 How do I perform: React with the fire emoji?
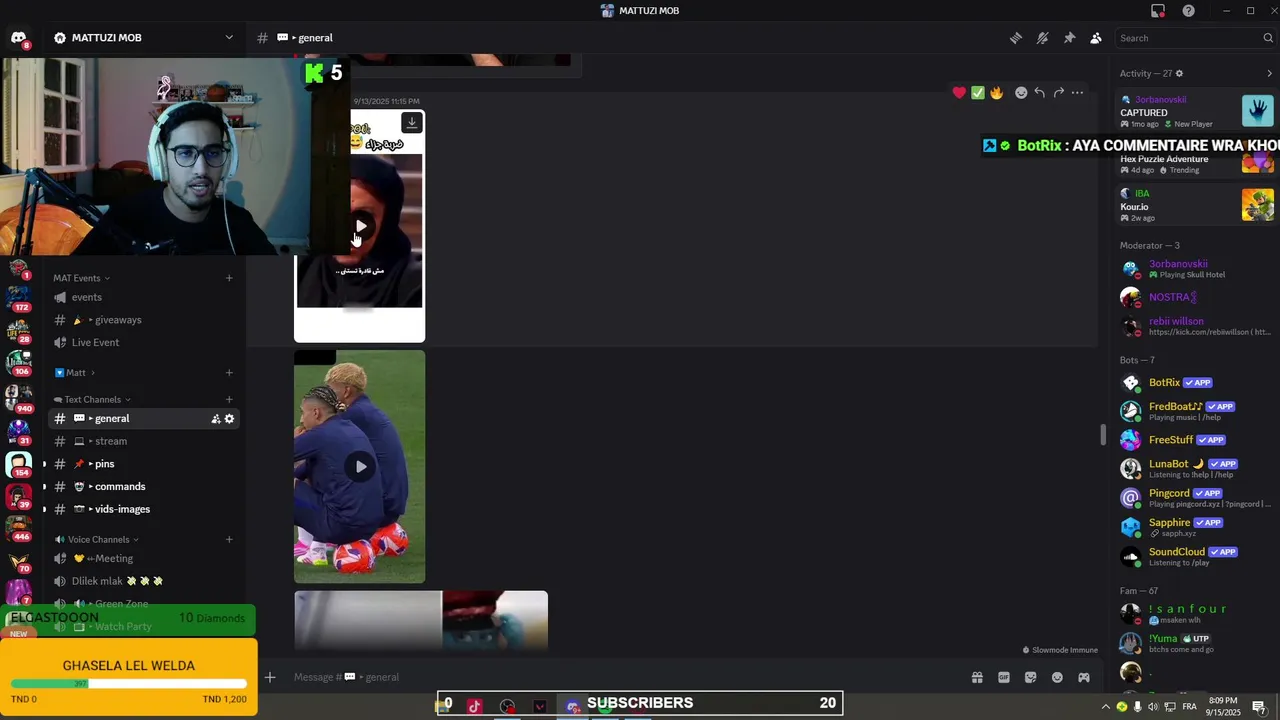(996, 93)
